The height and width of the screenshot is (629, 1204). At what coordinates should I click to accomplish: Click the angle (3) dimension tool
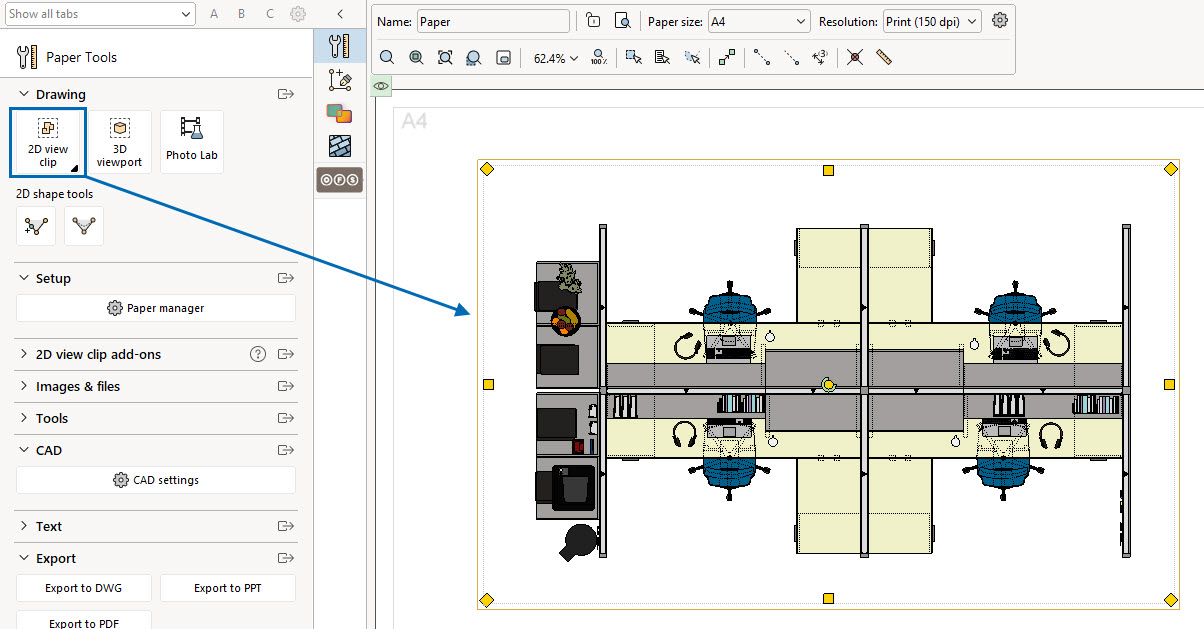point(820,58)
